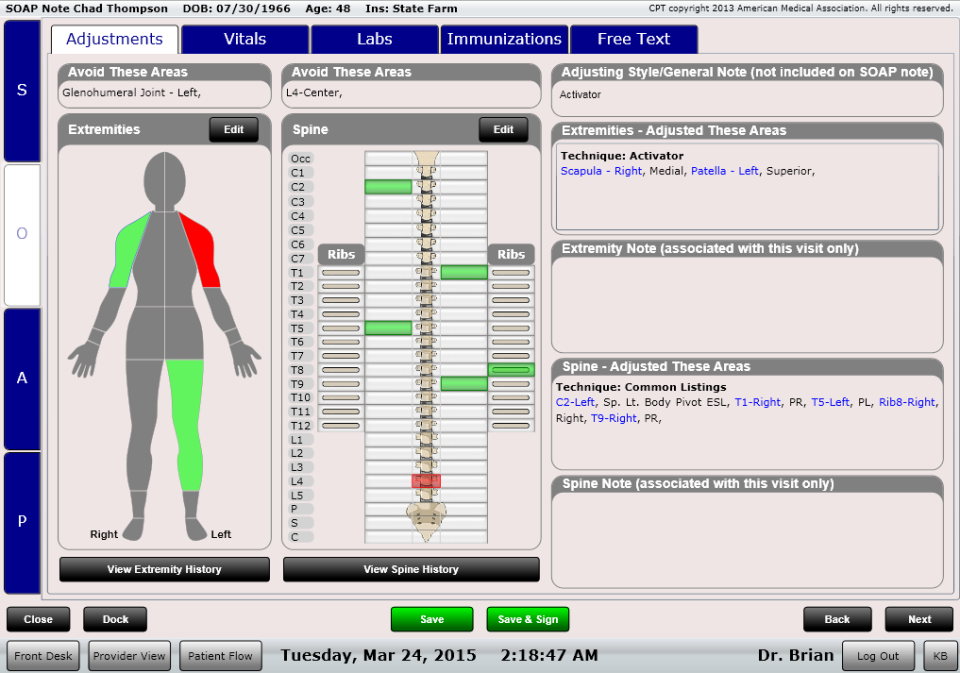Select the green left leg on body diagram
The image size is (960, 673).
coord(187,420)
